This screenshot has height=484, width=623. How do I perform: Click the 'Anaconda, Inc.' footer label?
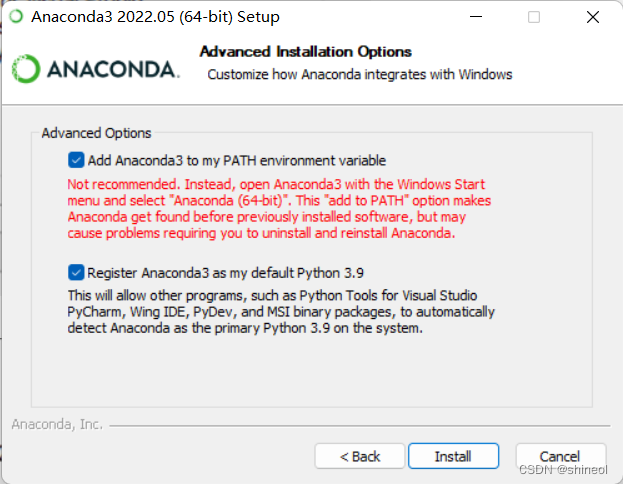click(57, 424)
